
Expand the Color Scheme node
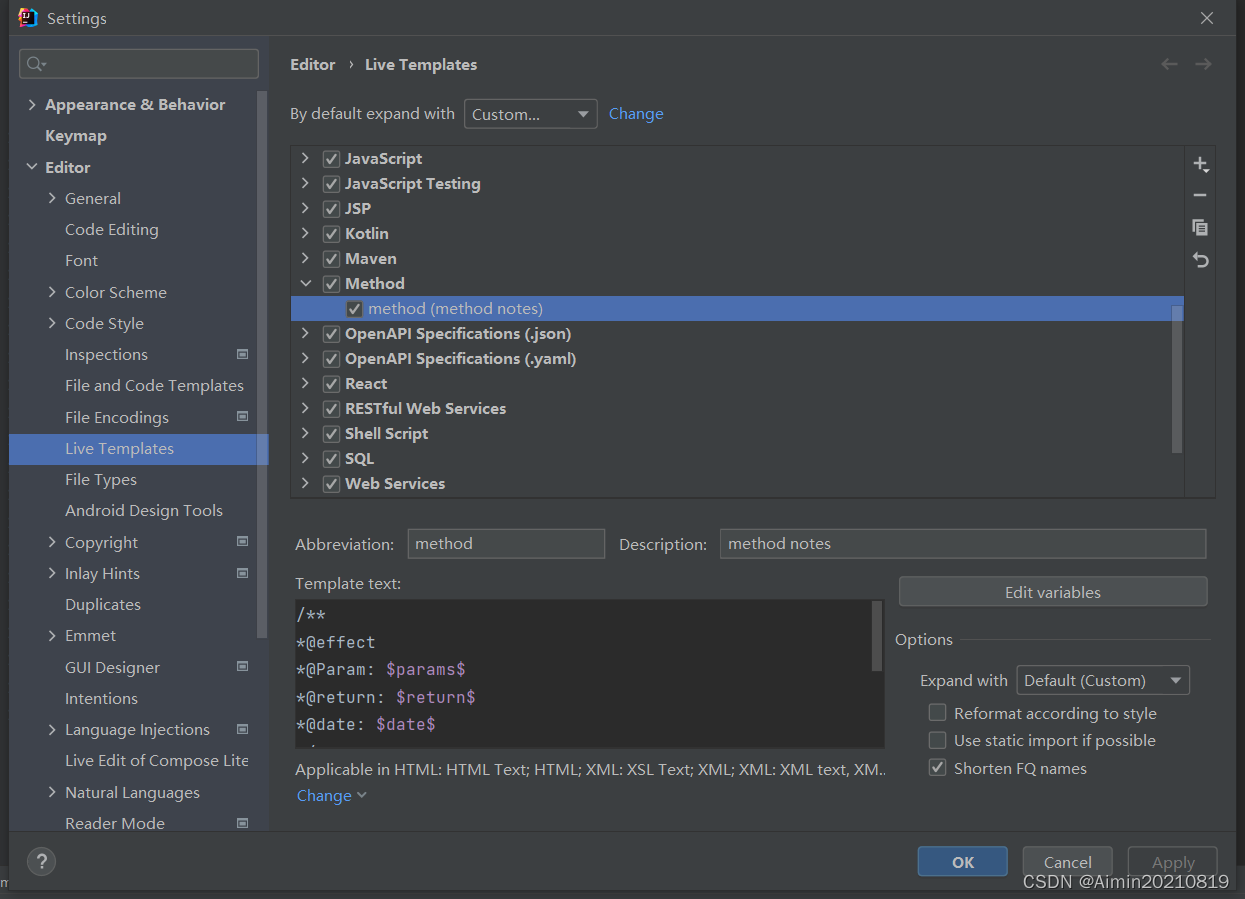coord(52,292)
